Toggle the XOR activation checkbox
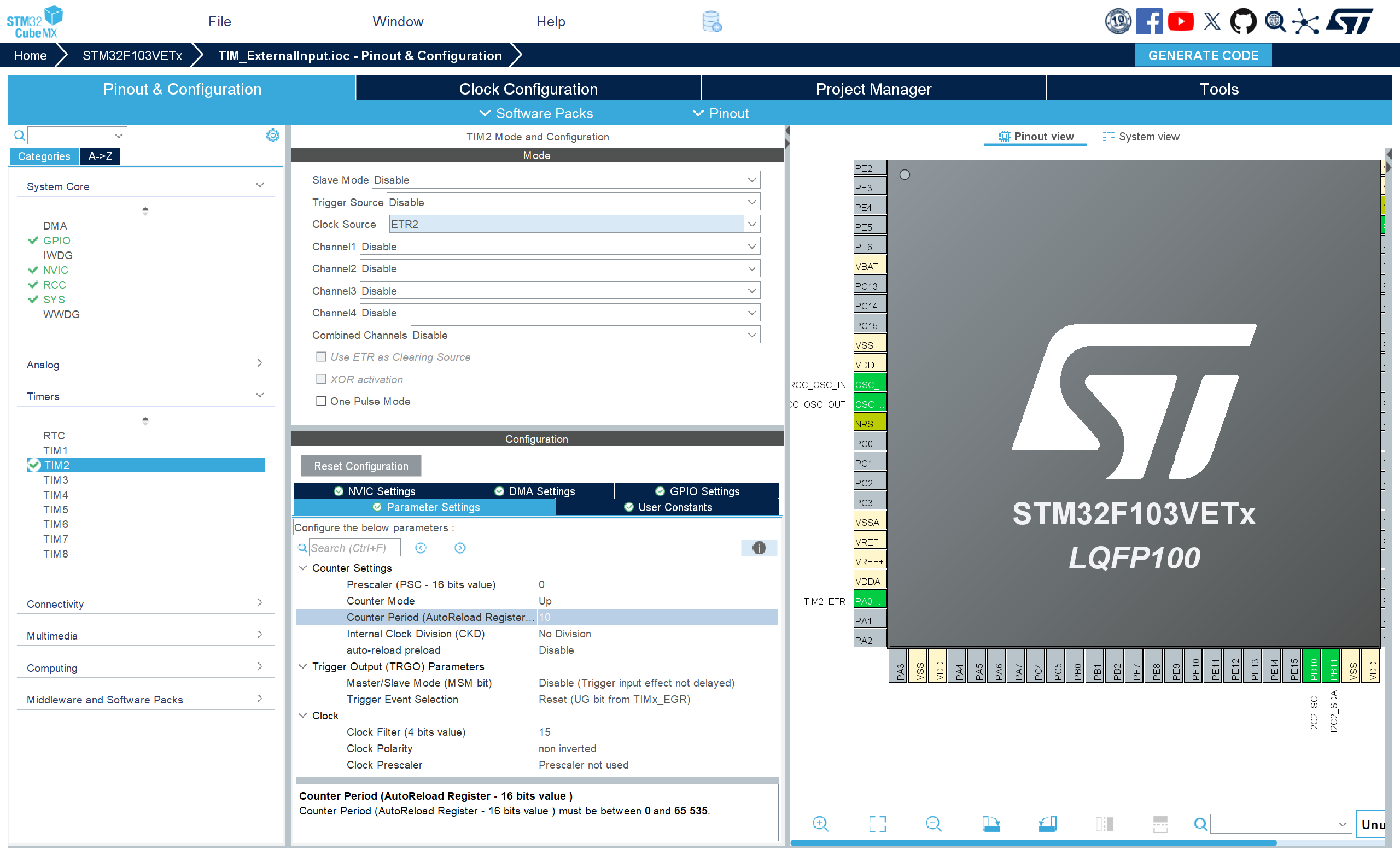 [x=321, y=379]
